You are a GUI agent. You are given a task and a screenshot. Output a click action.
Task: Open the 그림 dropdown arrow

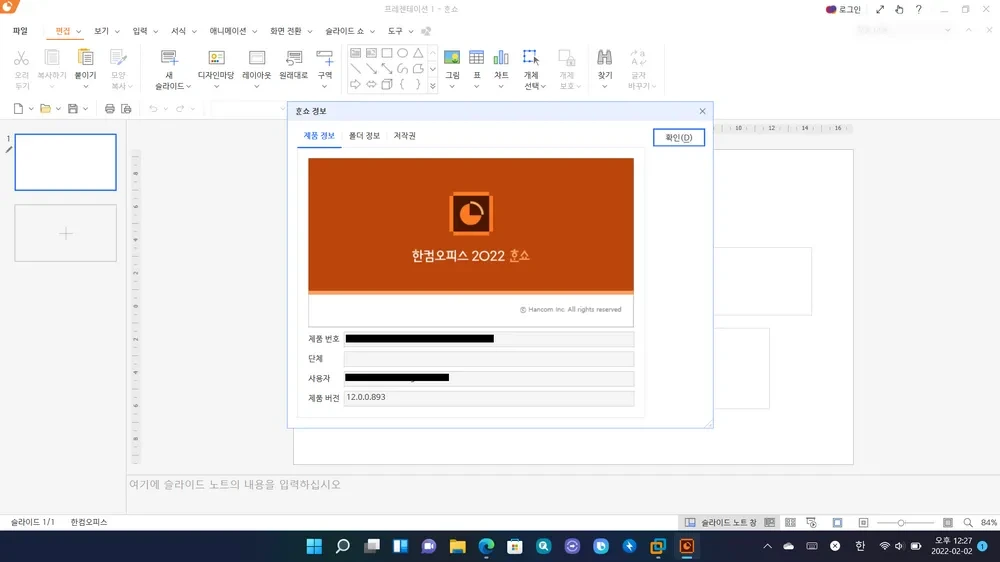pos(452,87)
